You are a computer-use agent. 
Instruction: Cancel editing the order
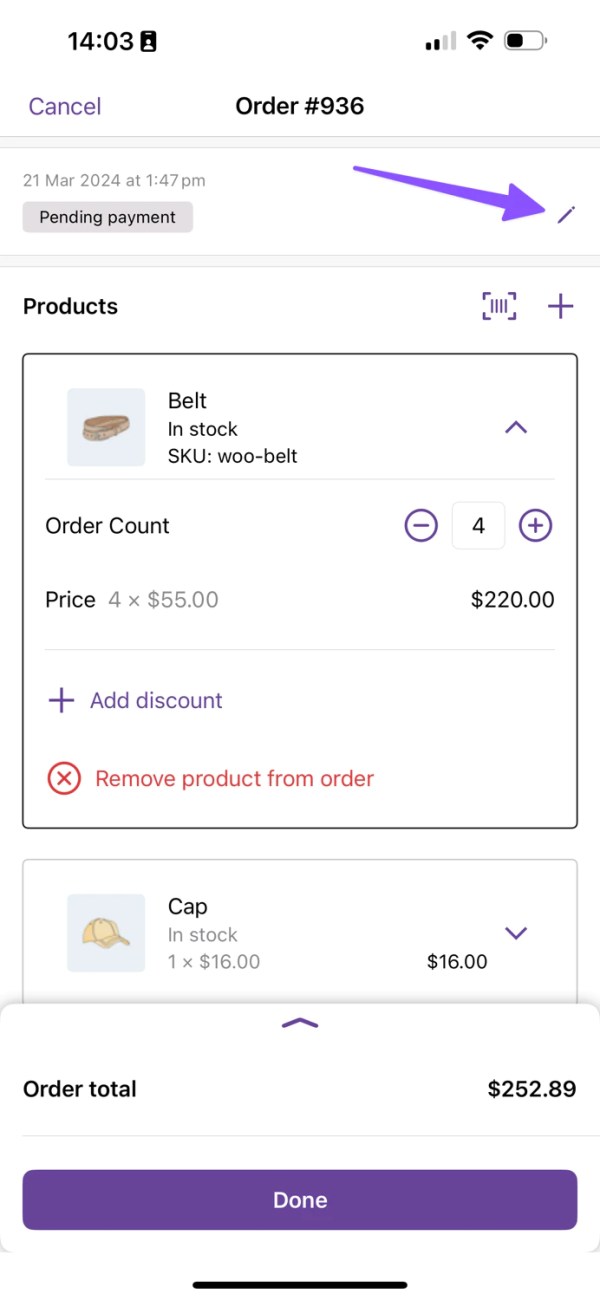pos(65,106)
